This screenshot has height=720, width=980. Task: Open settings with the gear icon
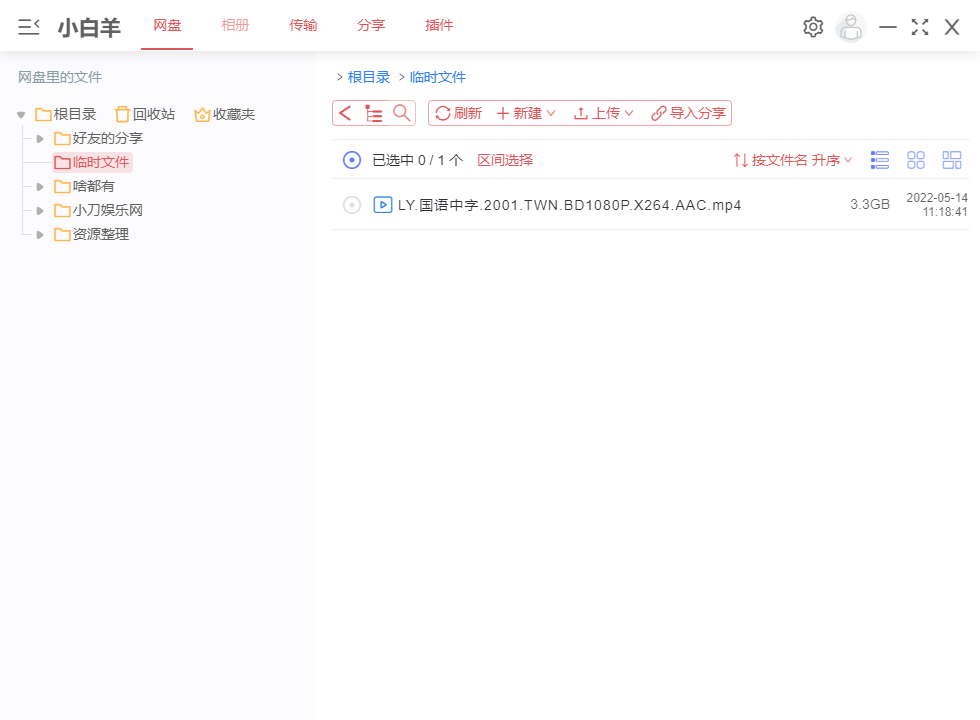(812, 26)
